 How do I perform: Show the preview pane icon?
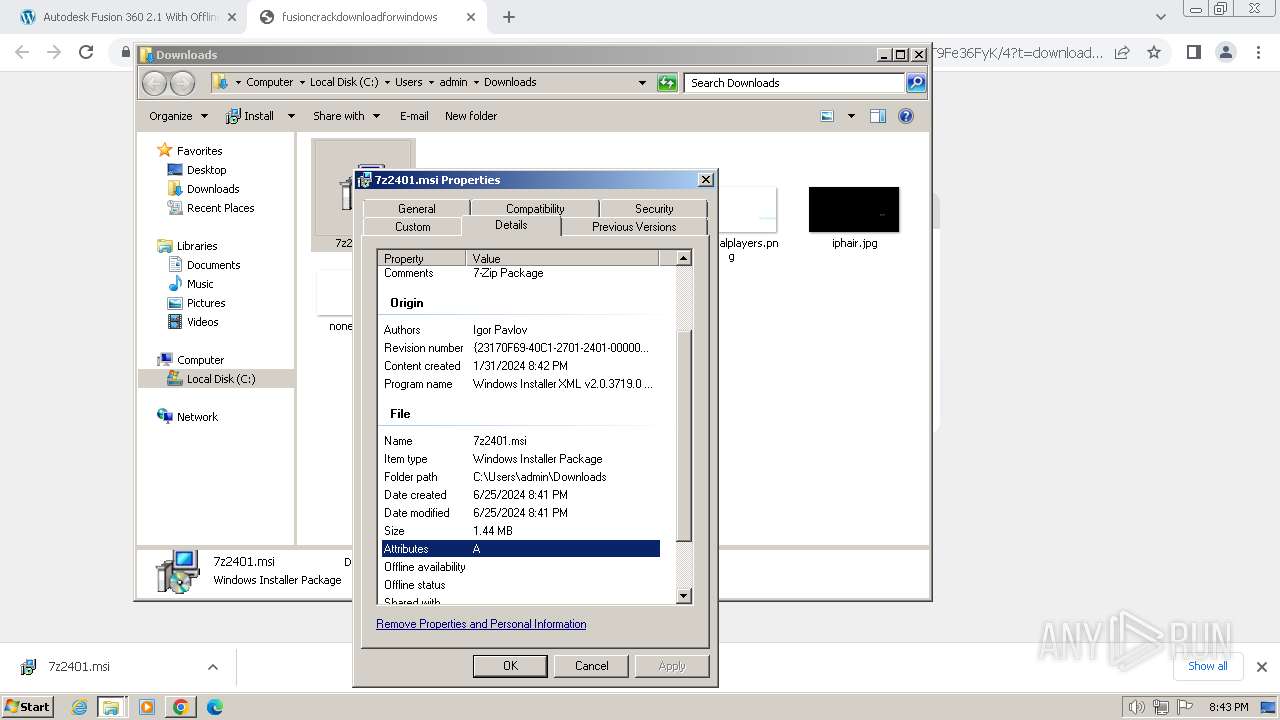[878, 116]
